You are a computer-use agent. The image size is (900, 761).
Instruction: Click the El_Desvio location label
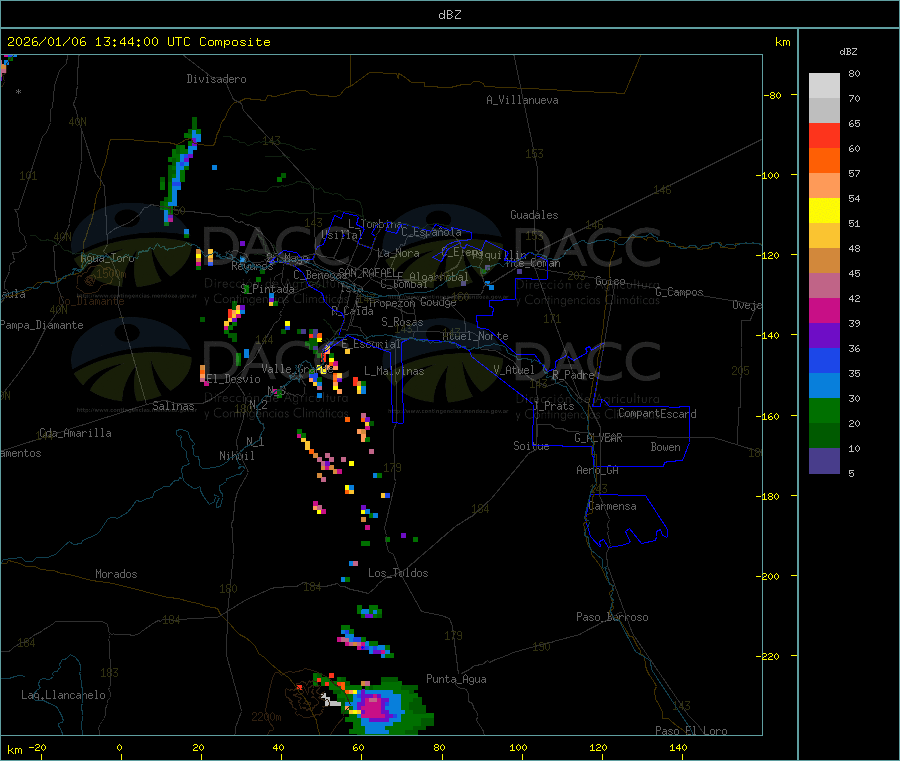click(234, 379)
